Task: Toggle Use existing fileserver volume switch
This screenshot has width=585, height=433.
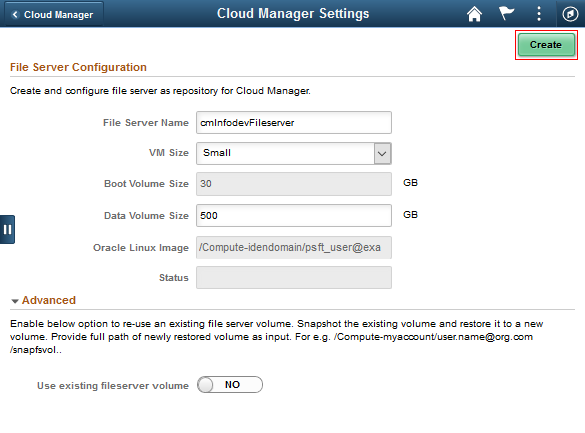Action: [230, 385]
